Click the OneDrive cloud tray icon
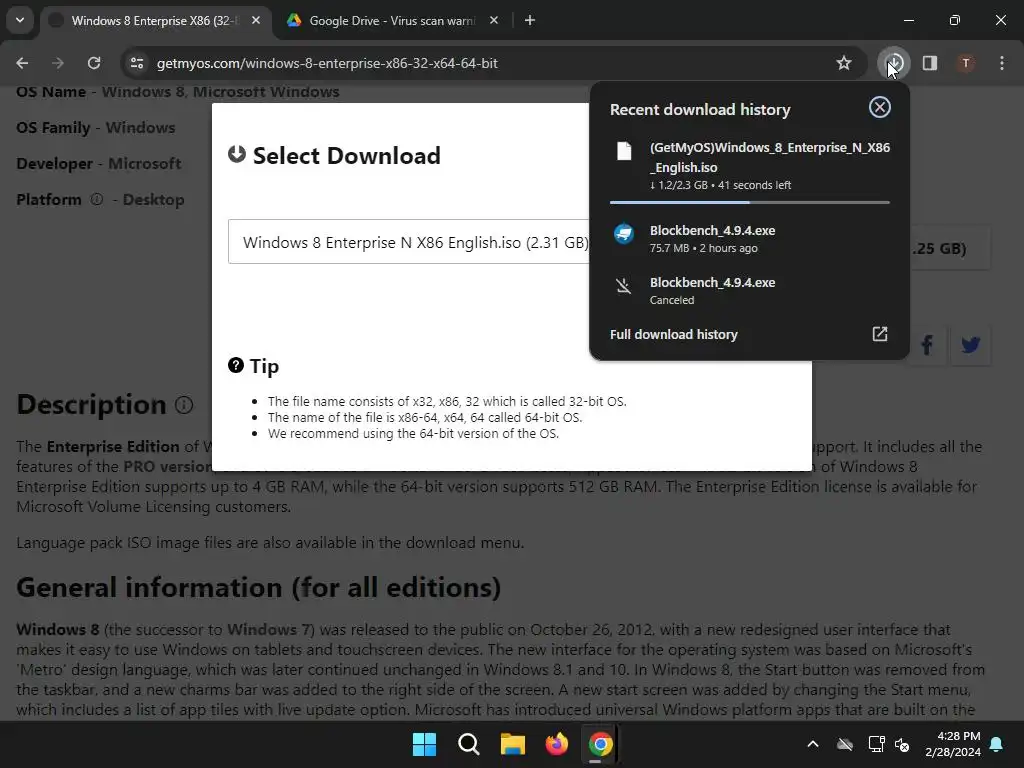 pos(845,744)
